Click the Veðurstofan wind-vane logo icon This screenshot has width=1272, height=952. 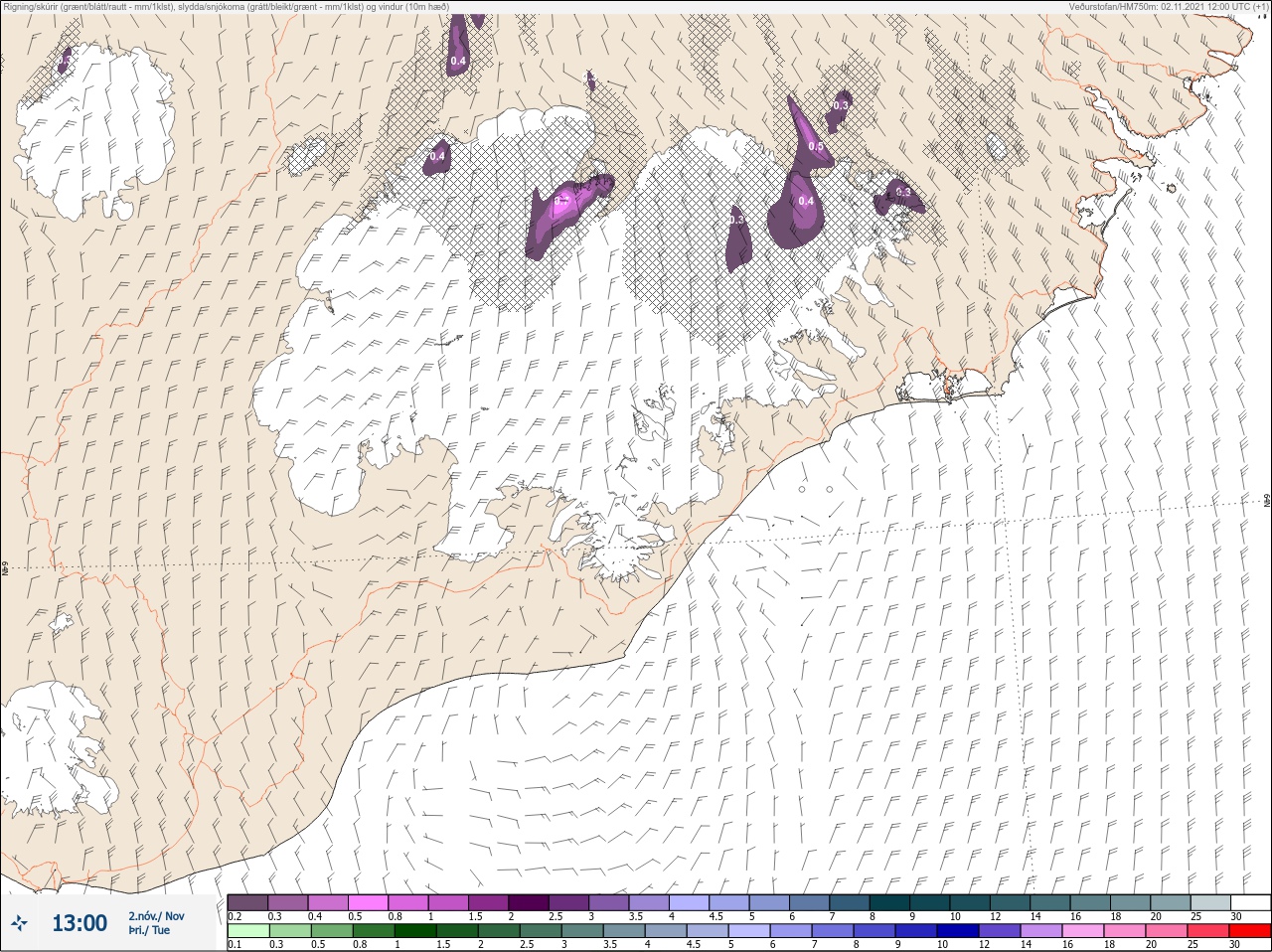pyautogui.click(x=19, y=923)
